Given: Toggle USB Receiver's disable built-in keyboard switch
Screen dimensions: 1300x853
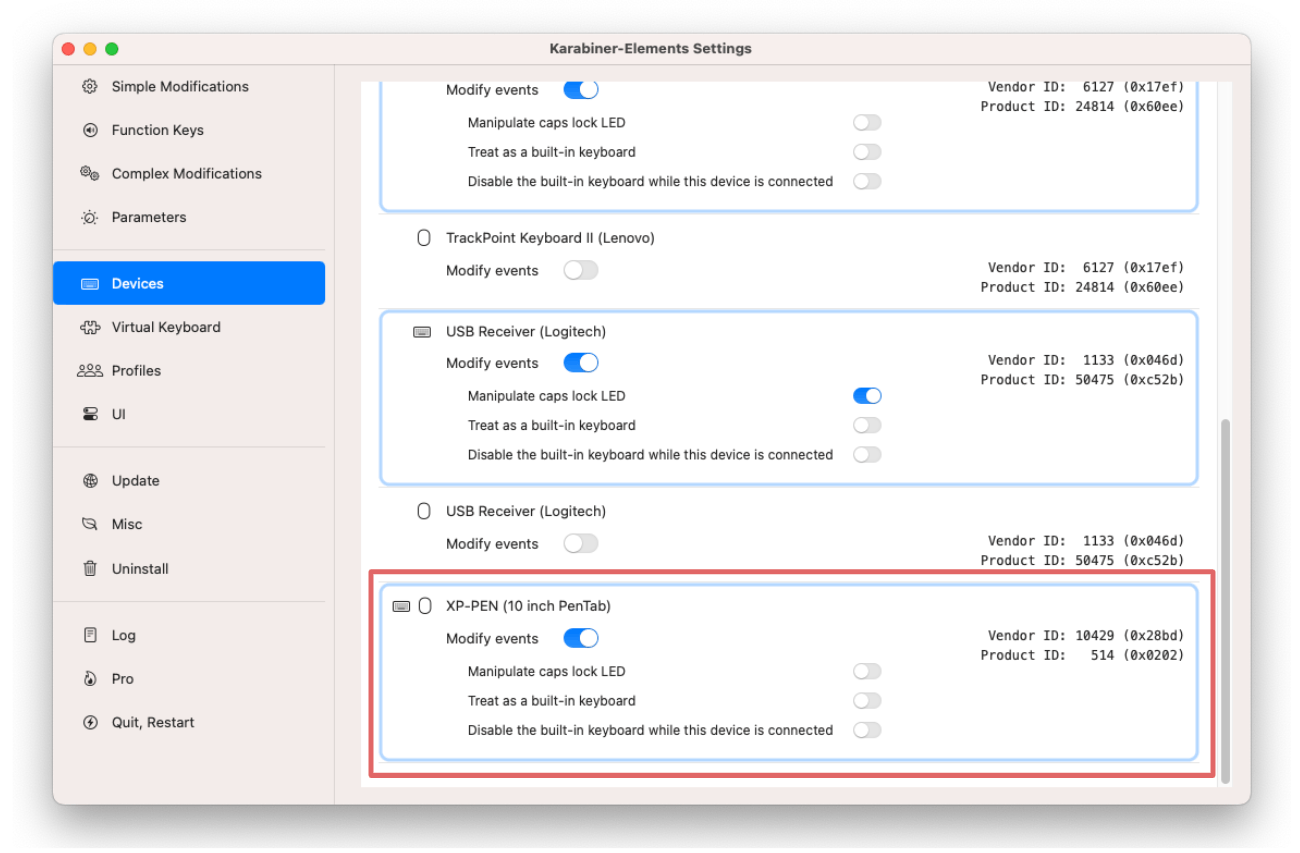Looking at the screenshot, I should (x=867, y=454).
